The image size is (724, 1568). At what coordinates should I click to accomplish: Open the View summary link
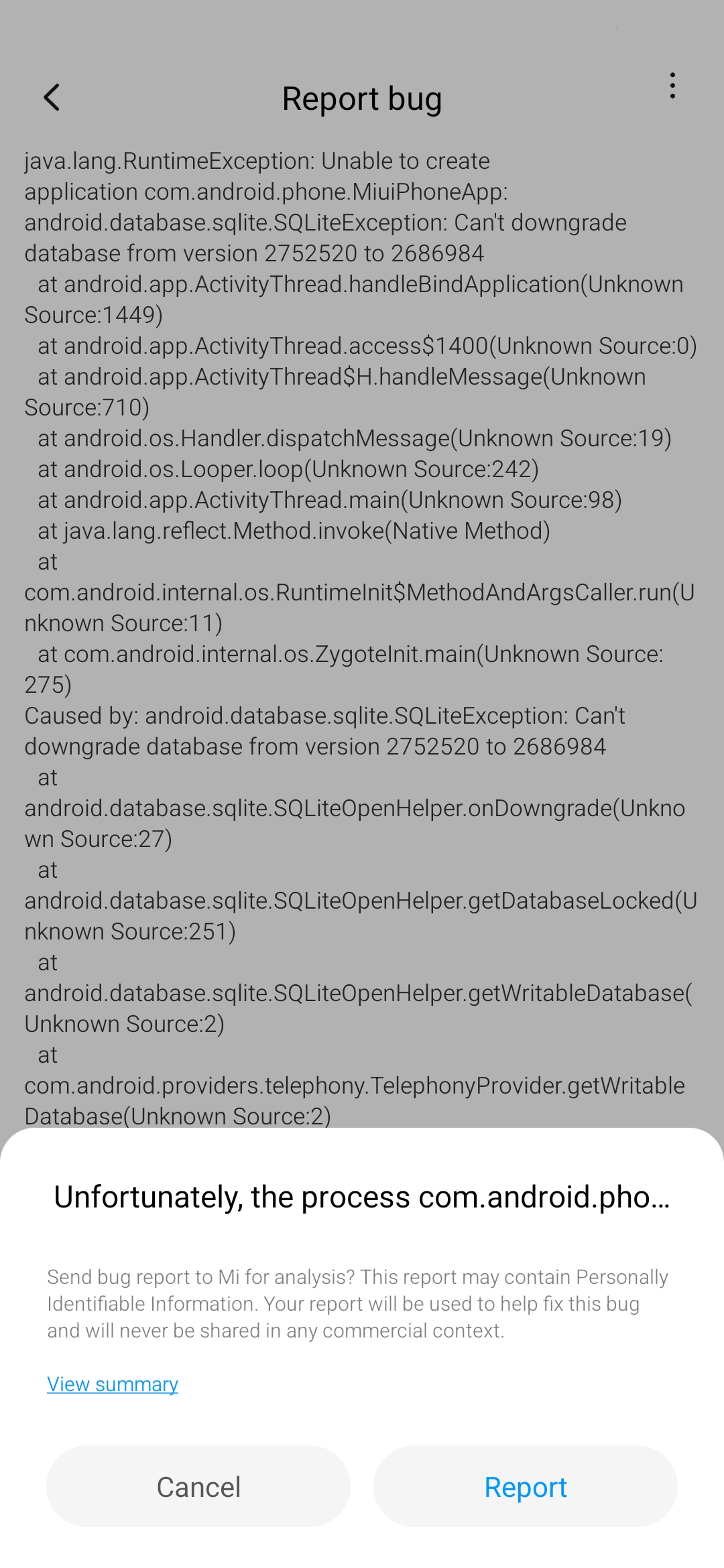click(x=113, y=1384)
